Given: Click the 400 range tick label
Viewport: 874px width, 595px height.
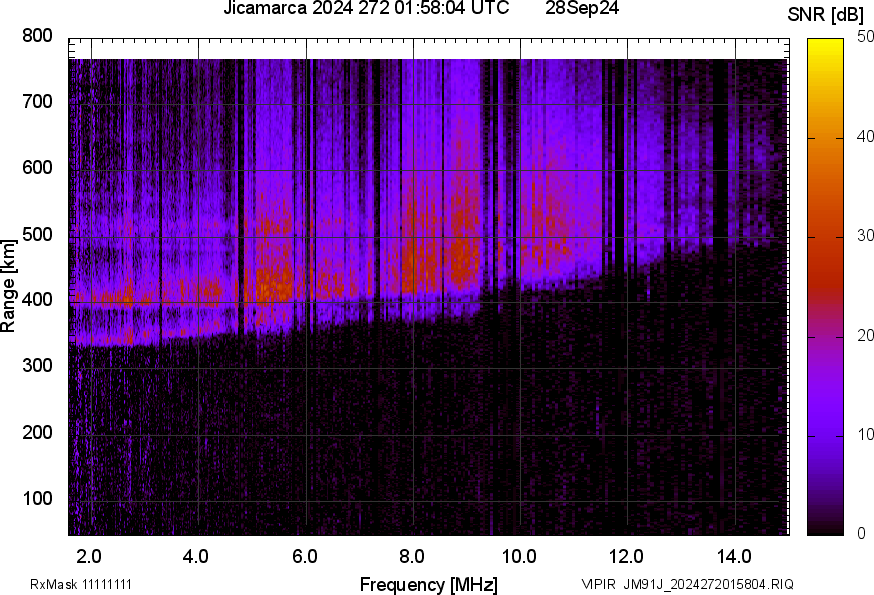Looking at the screenshot, I should (x=37, y=300).
